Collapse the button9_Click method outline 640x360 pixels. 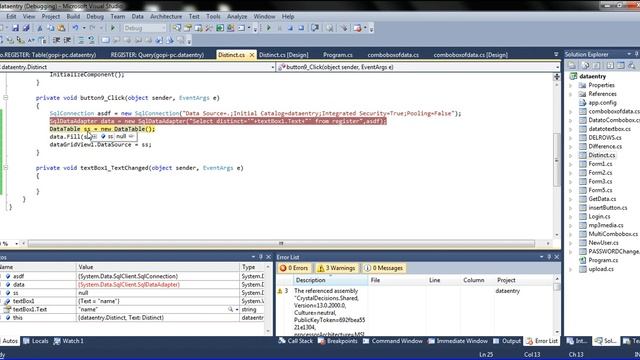pyautogui.click(x=5, y=98)
